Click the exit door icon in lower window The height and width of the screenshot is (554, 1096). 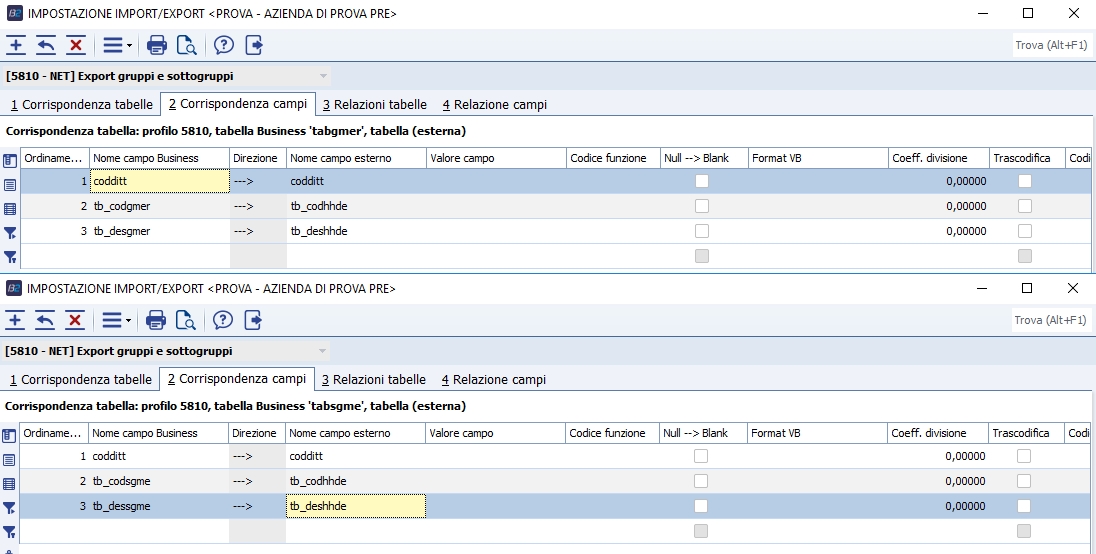[x=253, y=320]
